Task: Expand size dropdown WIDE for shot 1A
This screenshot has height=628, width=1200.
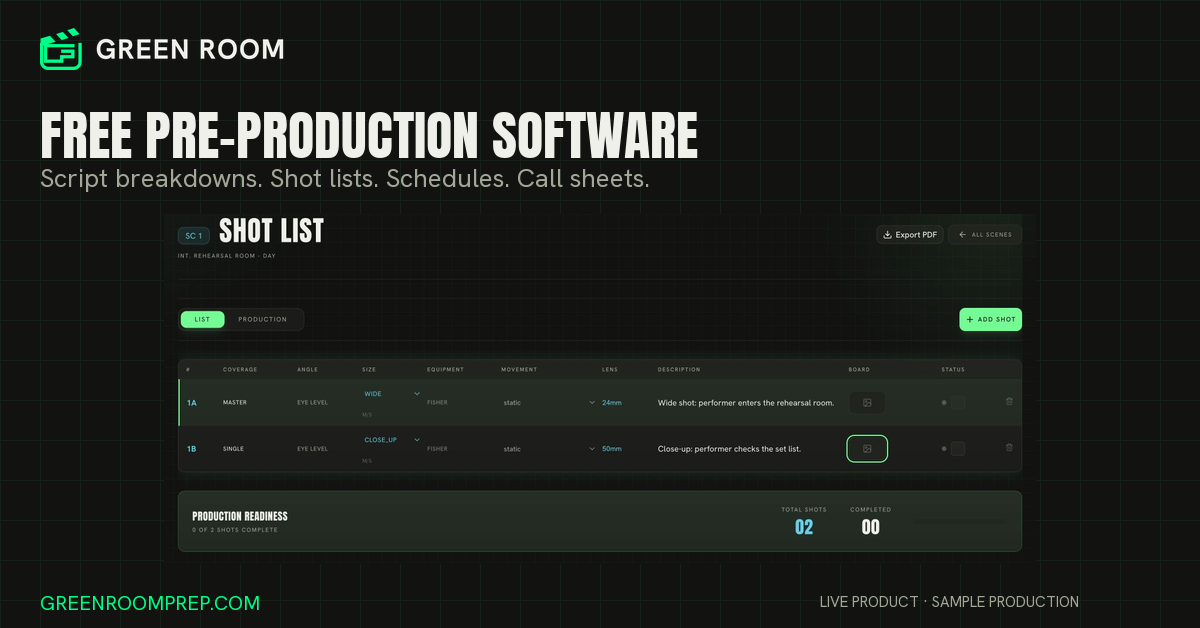Action: pos(391,394)
